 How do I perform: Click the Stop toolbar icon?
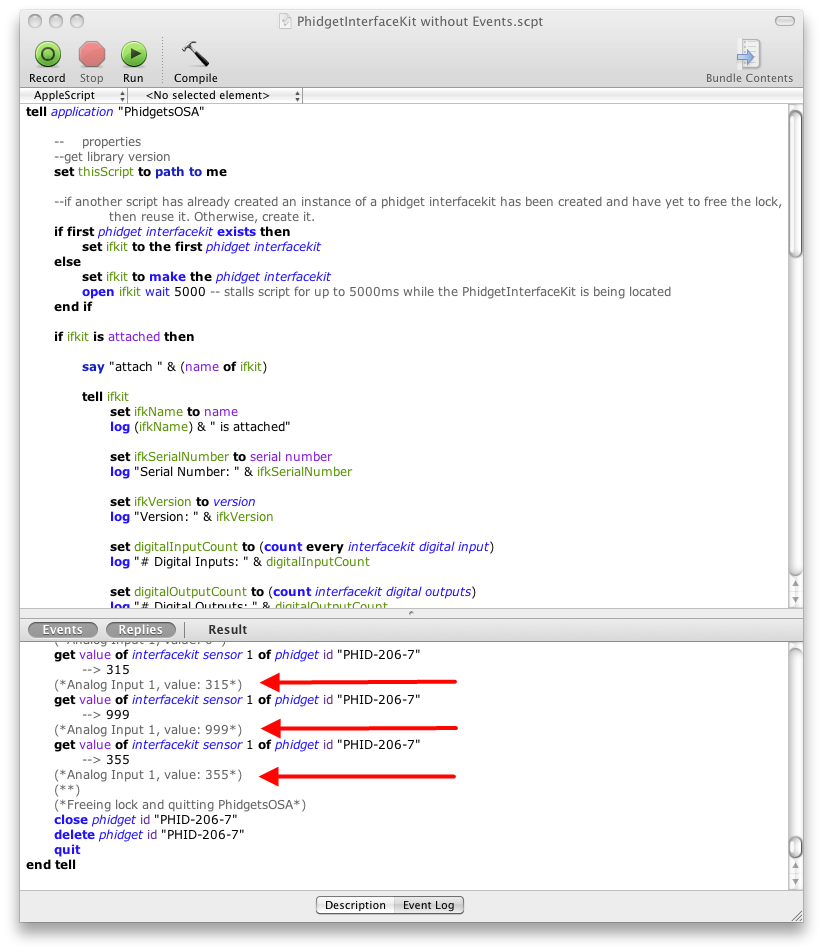coord(92,55)
